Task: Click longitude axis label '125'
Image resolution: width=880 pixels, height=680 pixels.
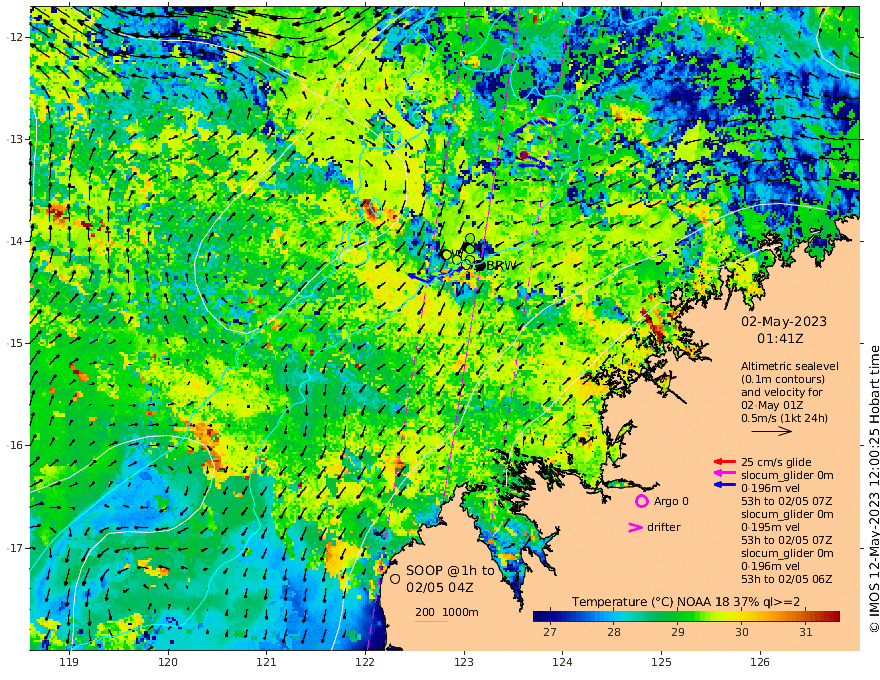Action: click(662, 662)
